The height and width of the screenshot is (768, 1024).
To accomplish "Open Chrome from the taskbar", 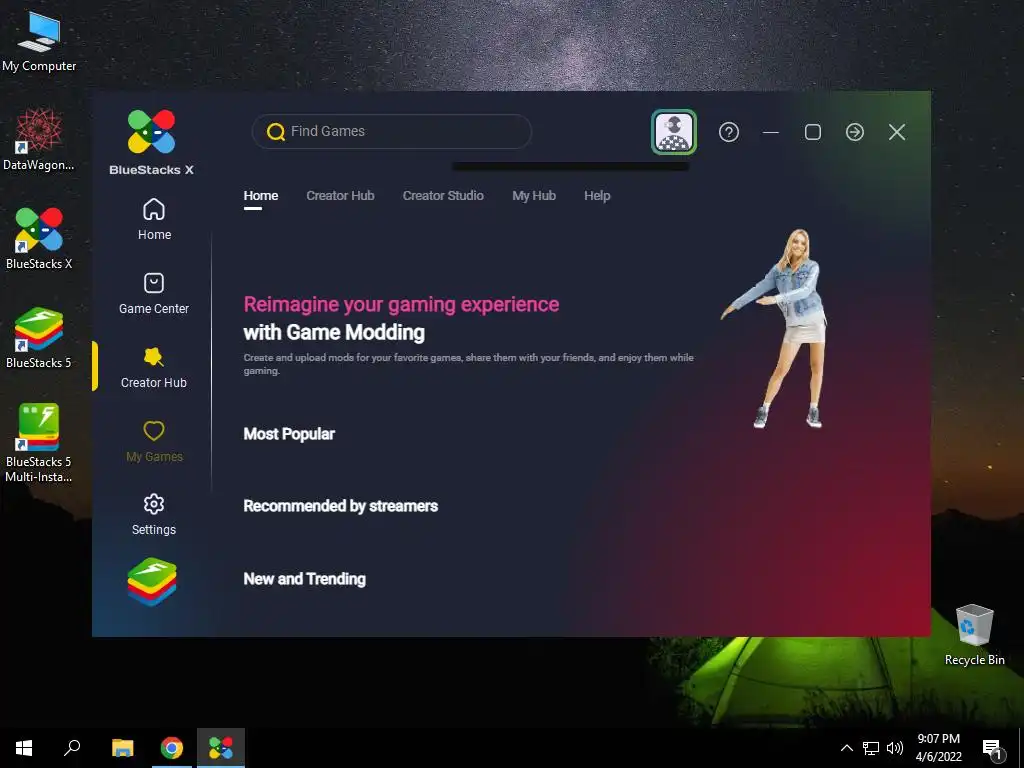I will [172, 748].
